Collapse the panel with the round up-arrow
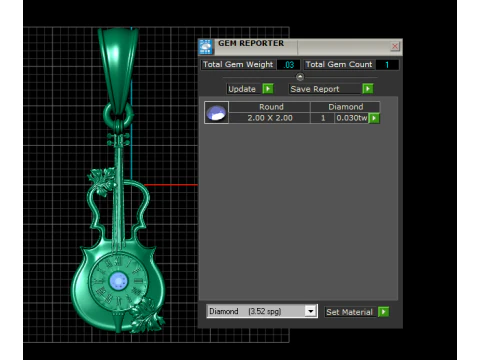 click(300, 77)
